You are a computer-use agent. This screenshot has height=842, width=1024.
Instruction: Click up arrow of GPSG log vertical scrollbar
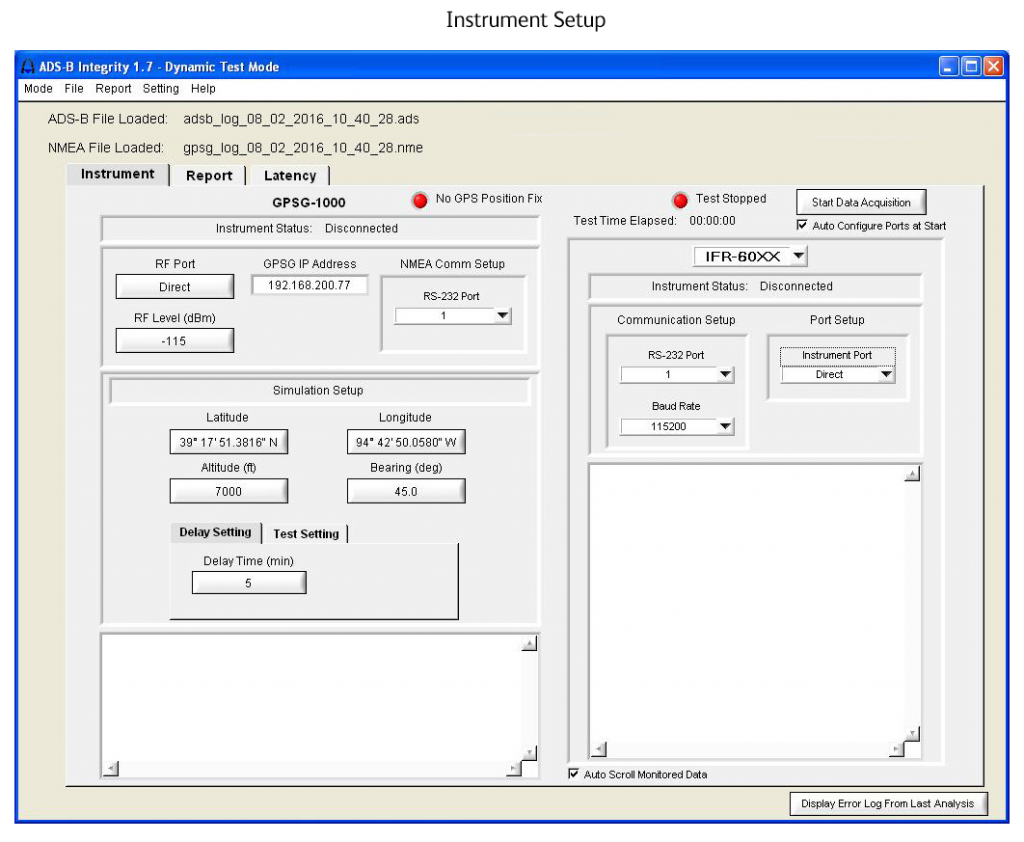(x=530, y=644)
